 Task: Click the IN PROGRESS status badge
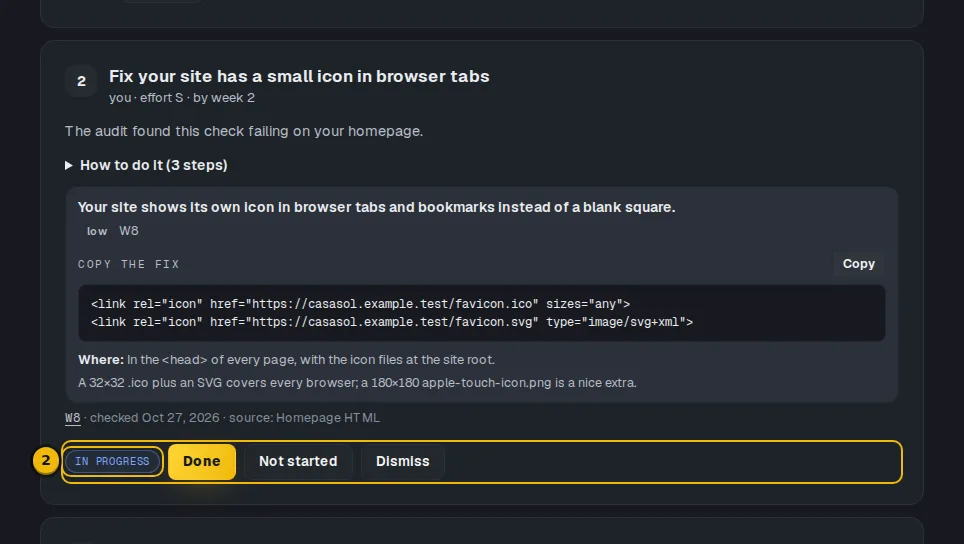(112, 462)
